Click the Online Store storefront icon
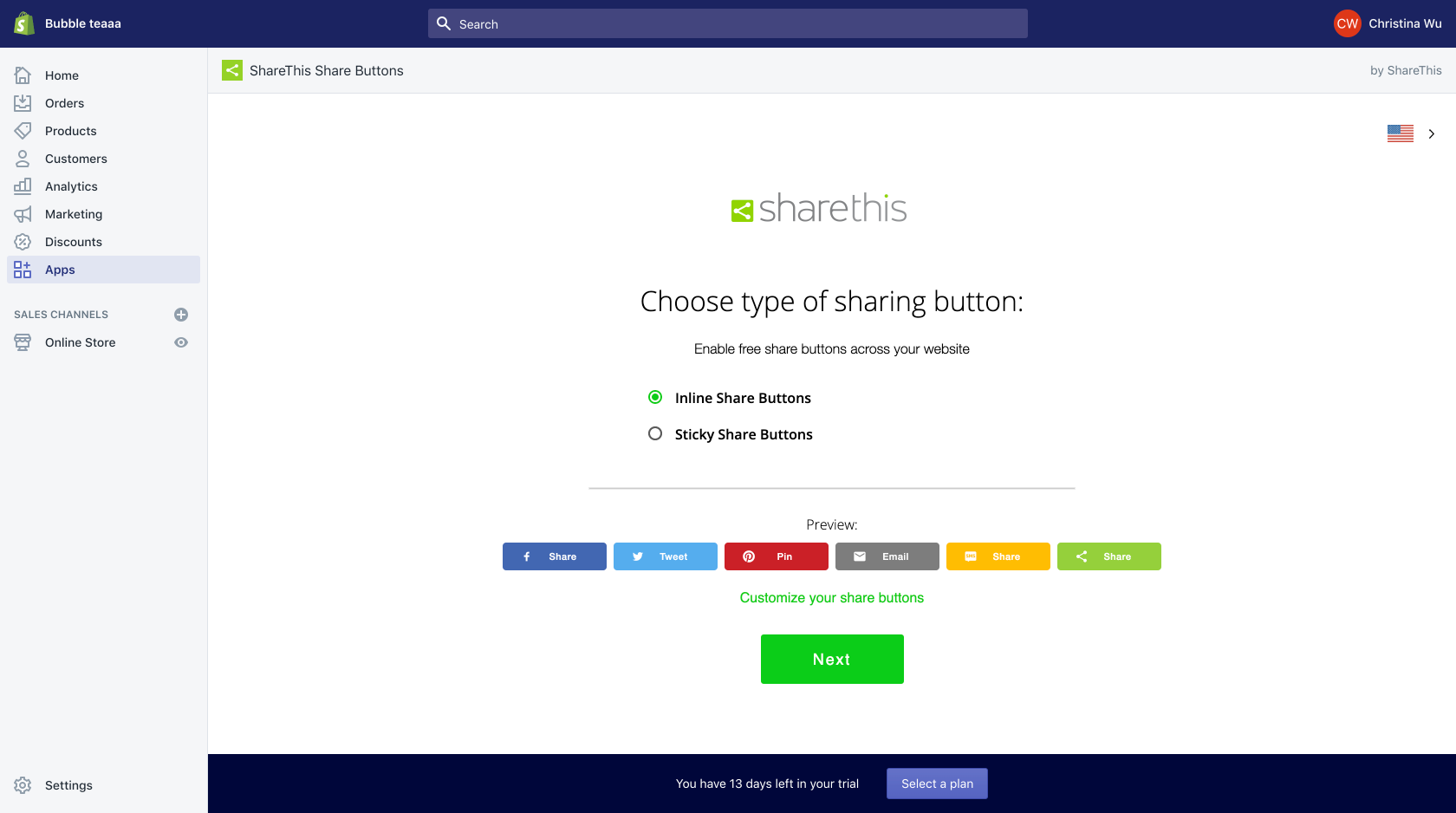Screen dimensions: 1456x813 pos(23,342)
